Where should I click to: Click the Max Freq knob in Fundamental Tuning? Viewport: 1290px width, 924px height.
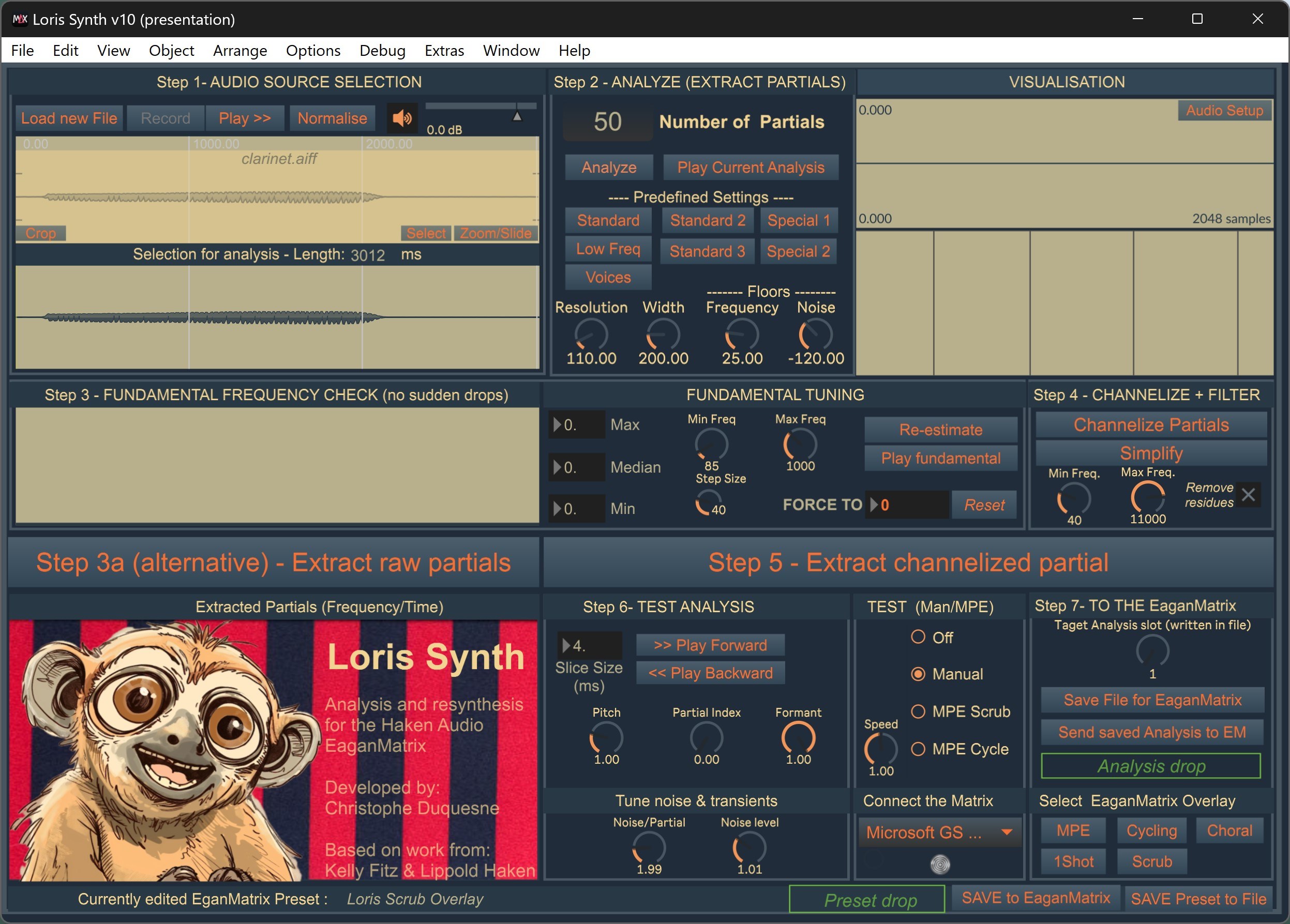pos(800,445)
